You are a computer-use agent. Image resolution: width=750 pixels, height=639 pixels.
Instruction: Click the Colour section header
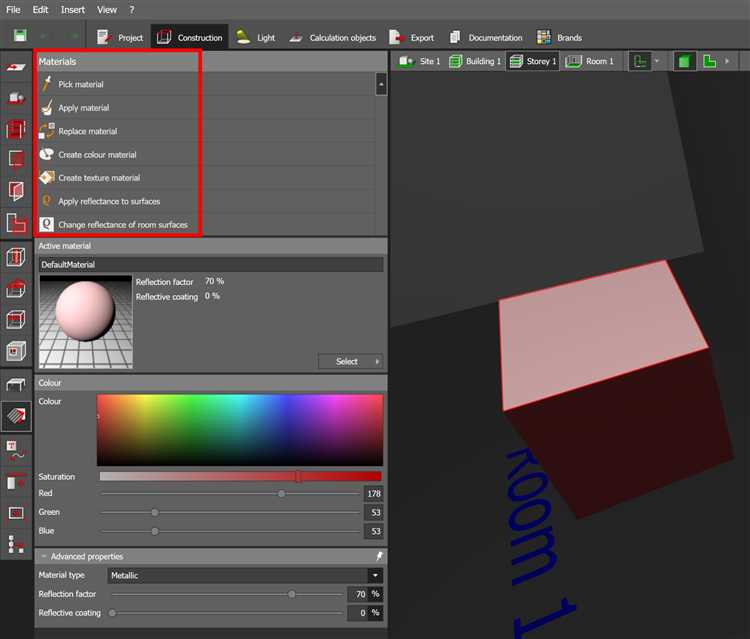click(211, 383)
